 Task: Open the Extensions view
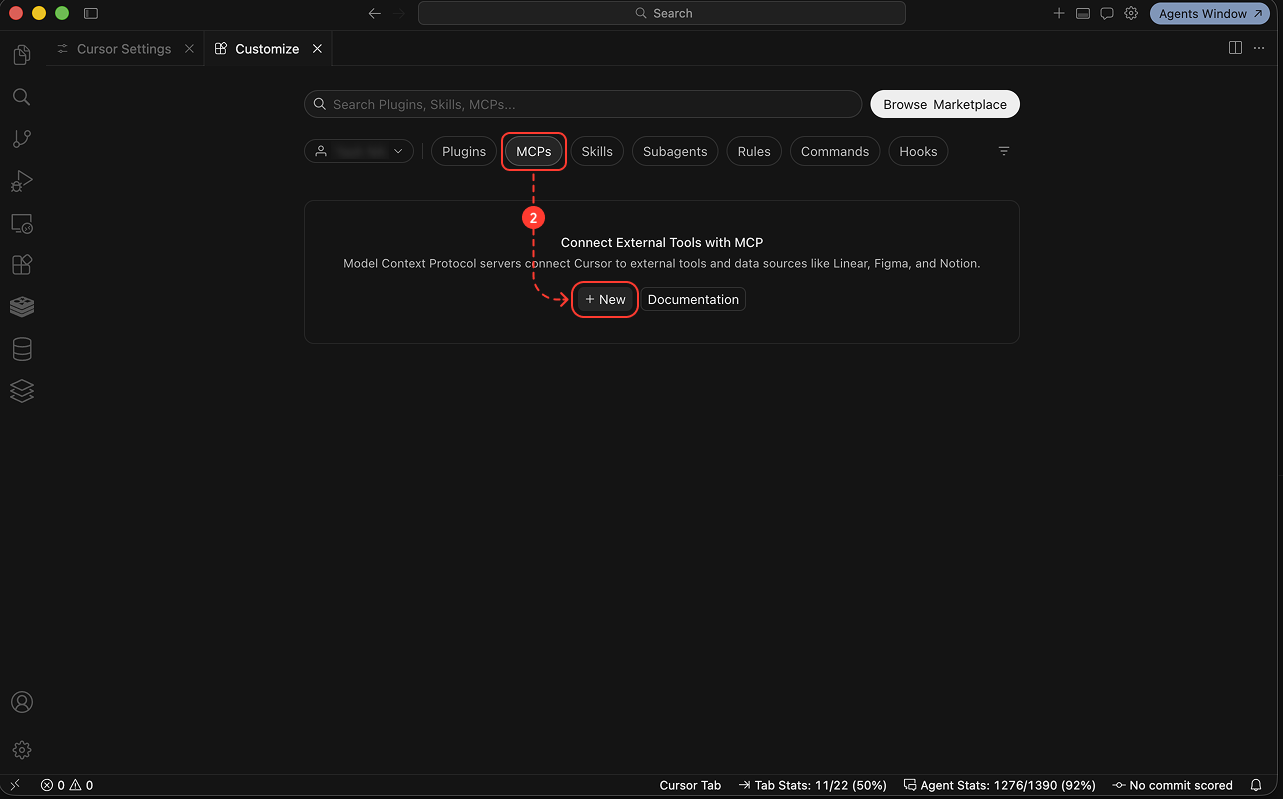(x=22, y=265)
